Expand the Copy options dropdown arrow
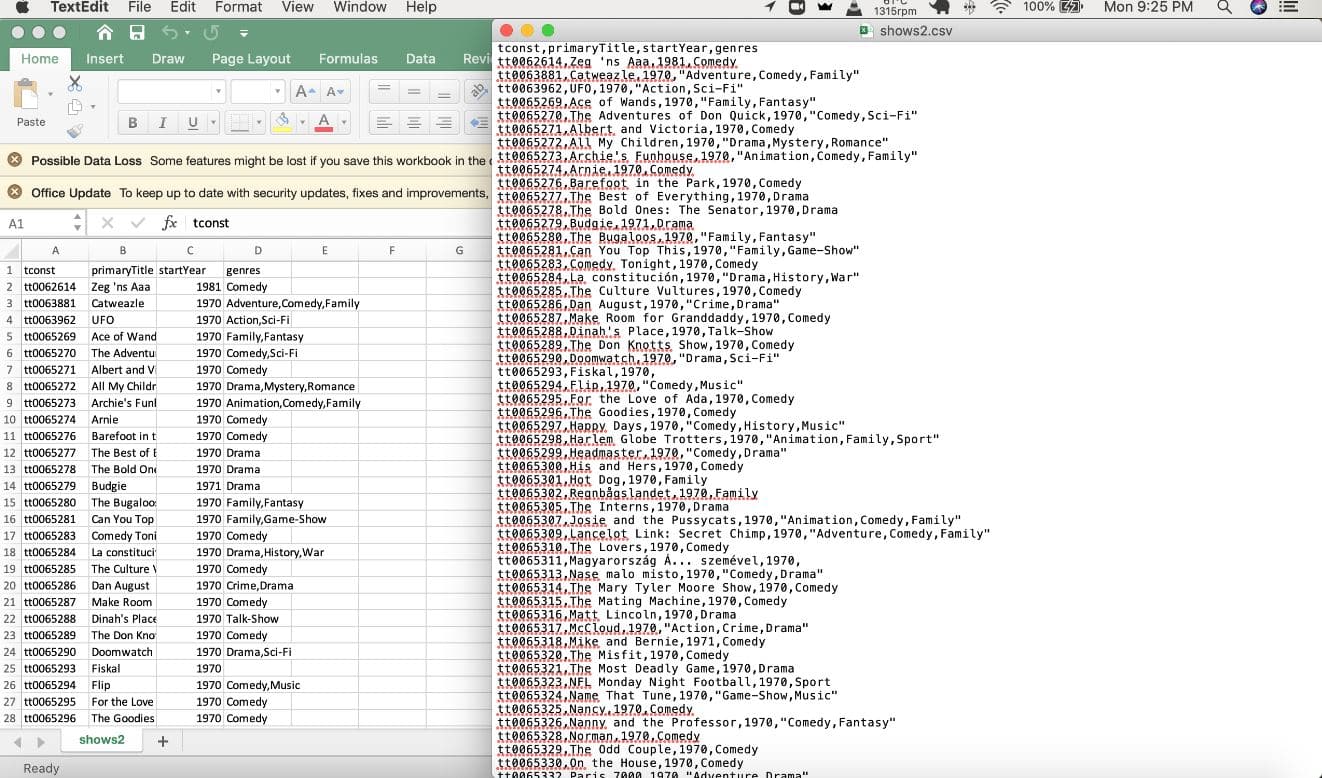Screen dimensions: 1322x778 pyautogui.click(x=92, y=107)
